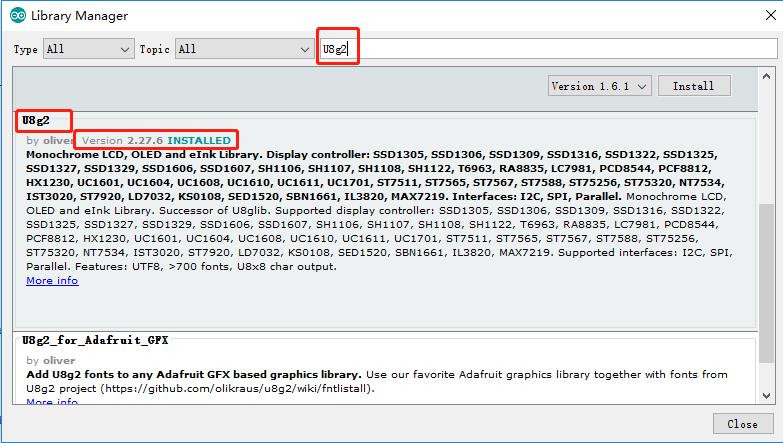The image size is (783, 443).
Task: Click the INSTALLED status label
Action: click(x=199, y=141)
